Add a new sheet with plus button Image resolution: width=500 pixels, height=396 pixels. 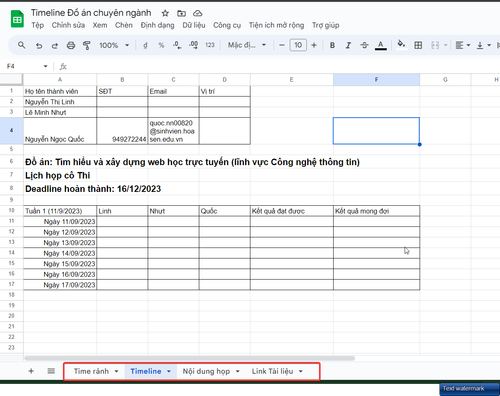tap(31, 371)
